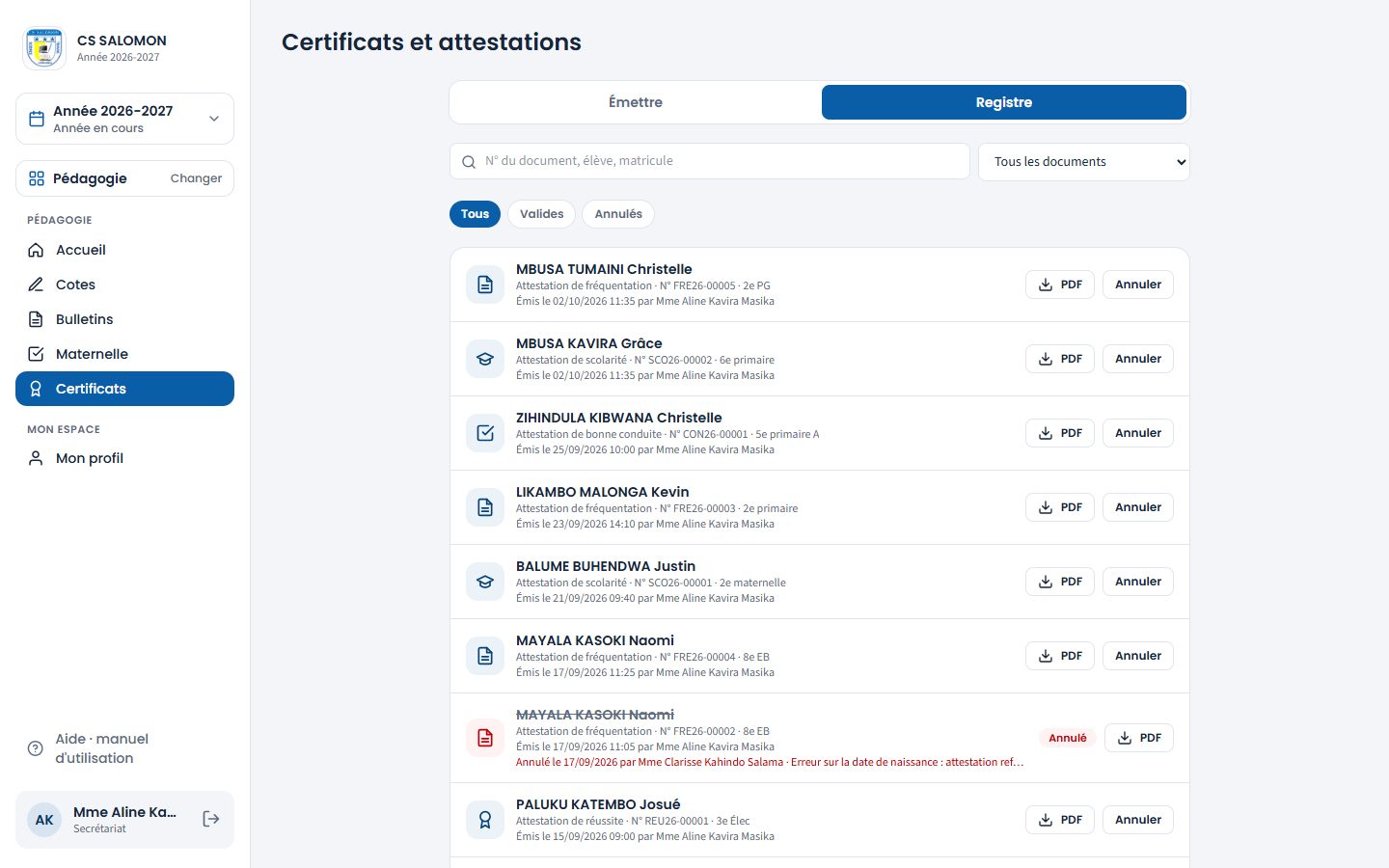Image resolution: width=1389 pixels, height=868 pixels.
Task: Open the Aide manuel d'utilisation link
Action: click(124, 748)
